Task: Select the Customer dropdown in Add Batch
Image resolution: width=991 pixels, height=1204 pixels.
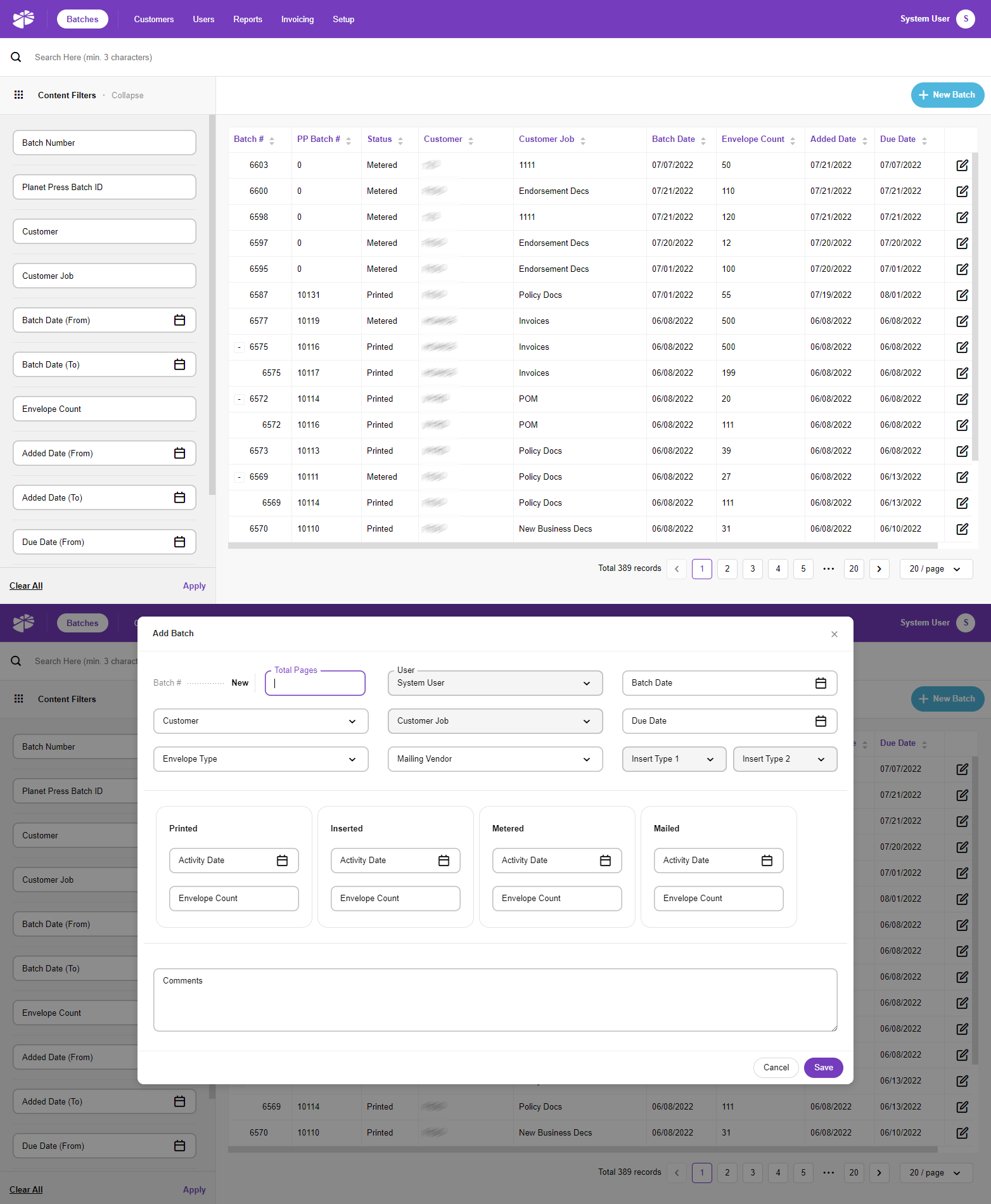Action: 260,721
